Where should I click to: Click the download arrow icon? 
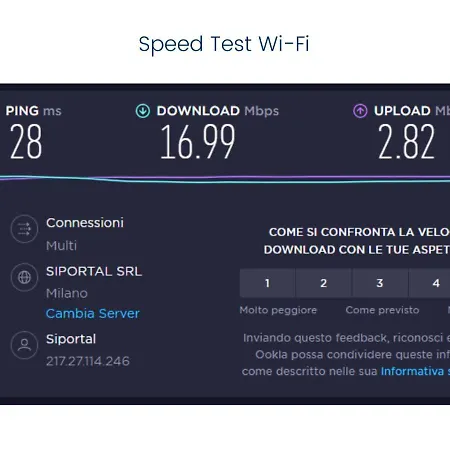(143, 111)
